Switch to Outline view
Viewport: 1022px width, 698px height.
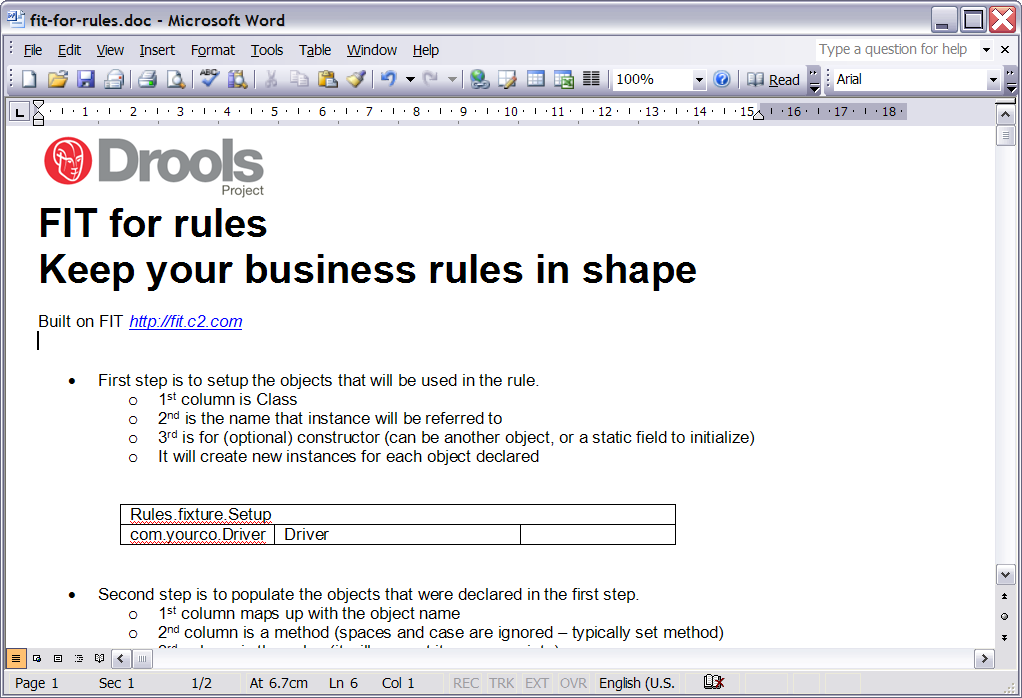pyautogui.click(x=79, y=659)
